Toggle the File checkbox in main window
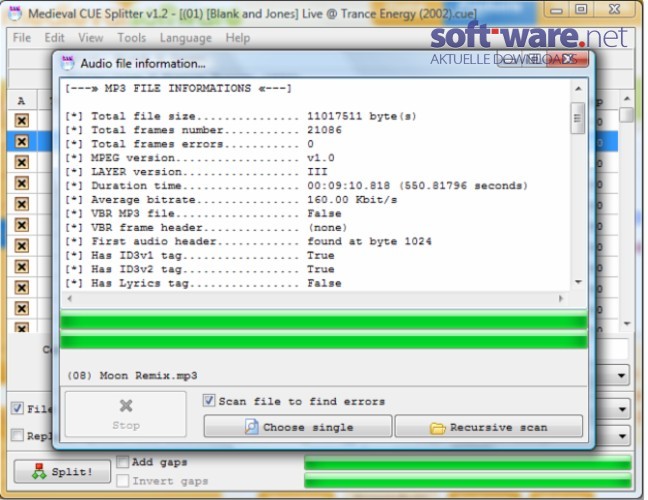Viewport: 648px width, 500px height. pyautogui.click(x=17, y=408)
